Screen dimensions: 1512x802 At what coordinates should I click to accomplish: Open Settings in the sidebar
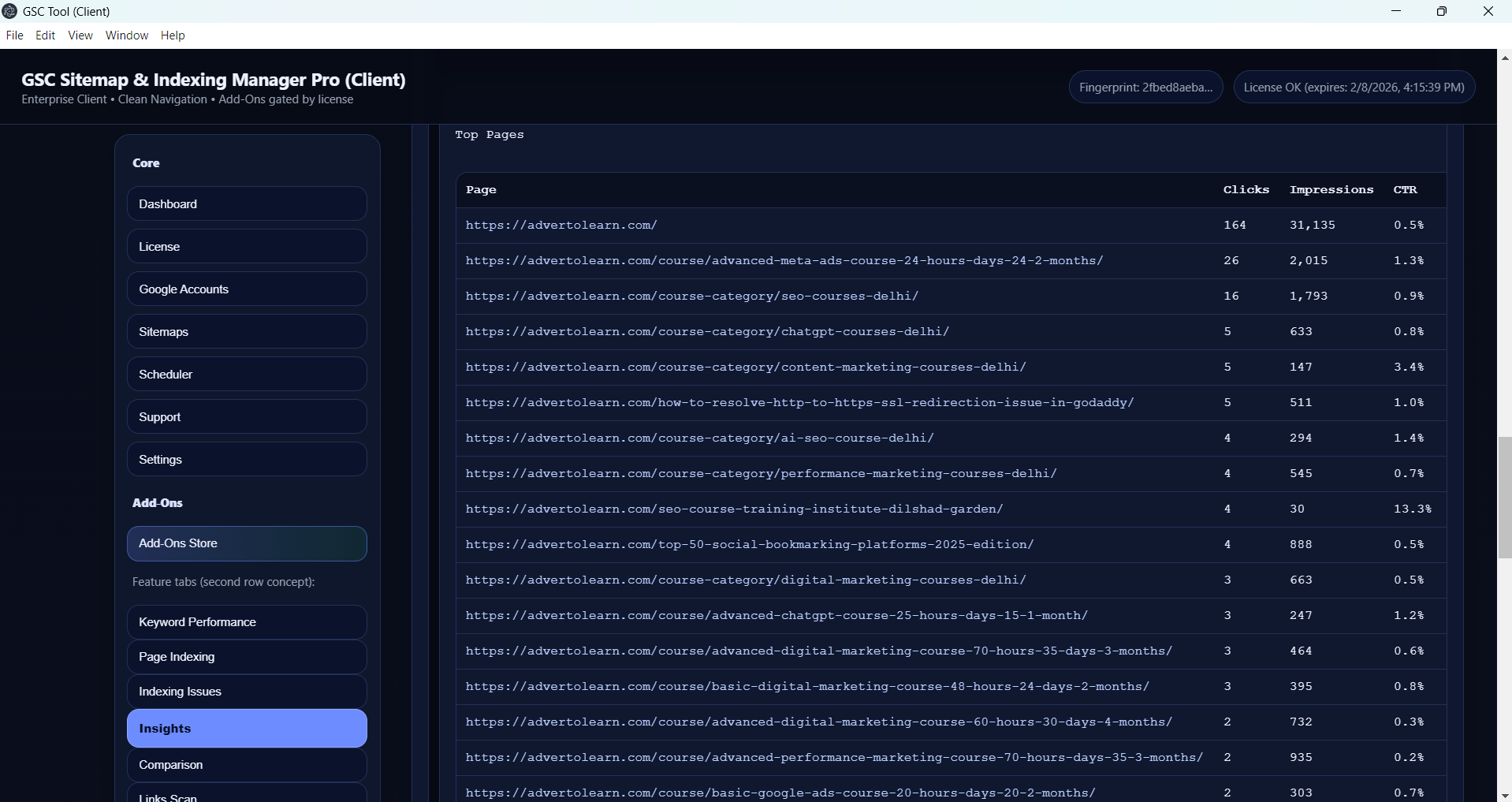(x=246, y=460)
